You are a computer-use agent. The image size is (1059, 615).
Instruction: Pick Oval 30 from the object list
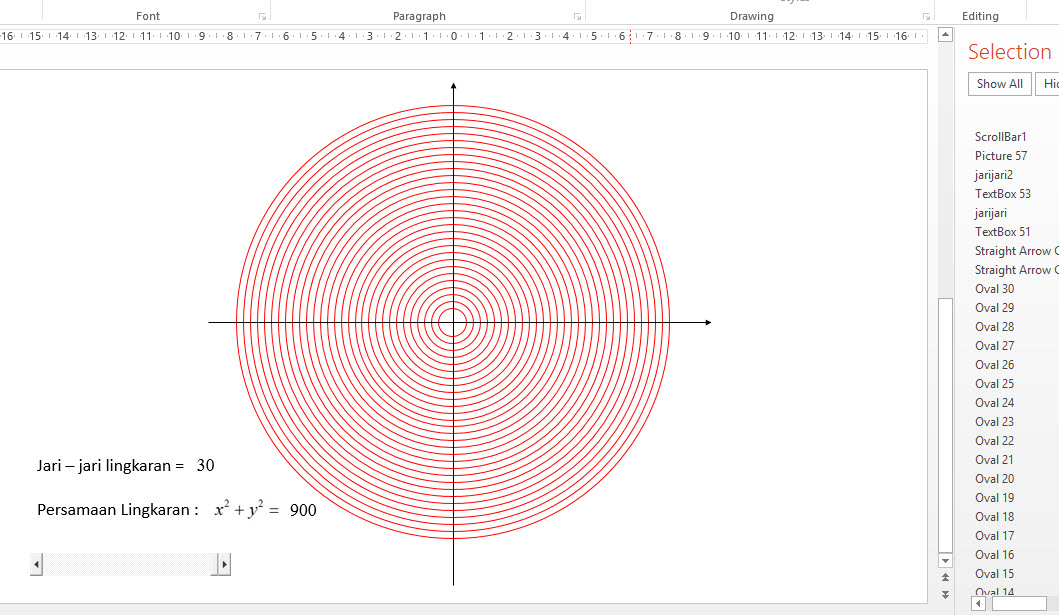point(994,289)
